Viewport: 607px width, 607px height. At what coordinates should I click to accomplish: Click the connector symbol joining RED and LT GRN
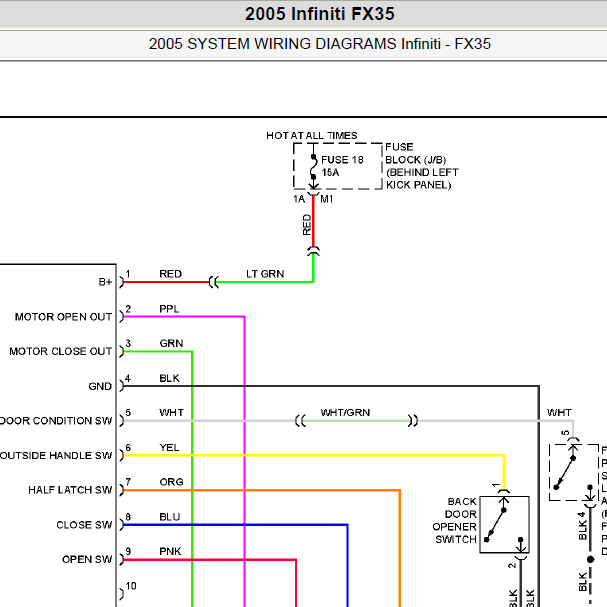213,282
